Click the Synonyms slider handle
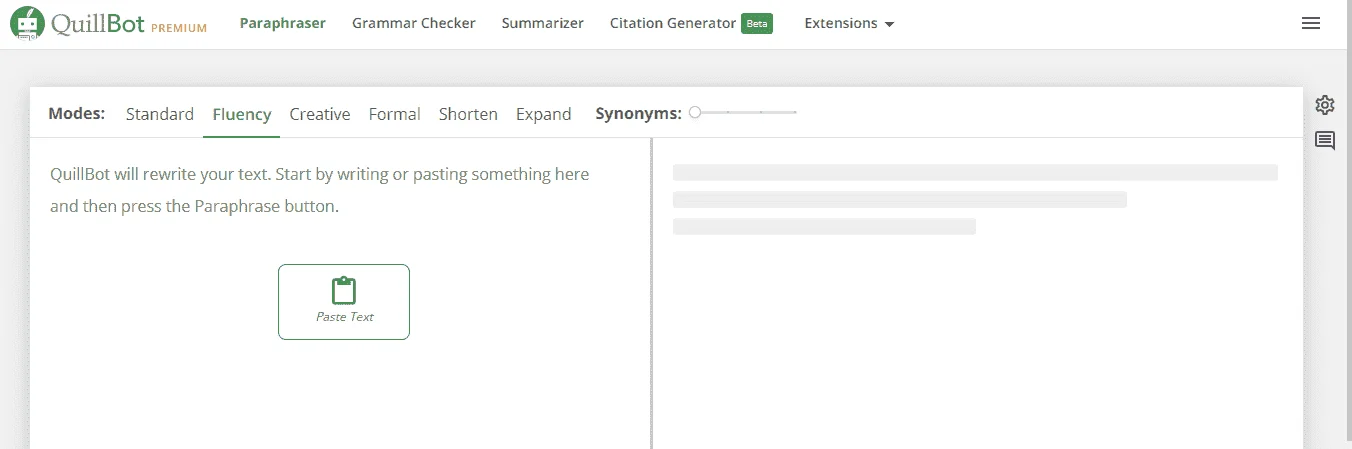Screen dimensions: 1352x449 coord(695,112)
